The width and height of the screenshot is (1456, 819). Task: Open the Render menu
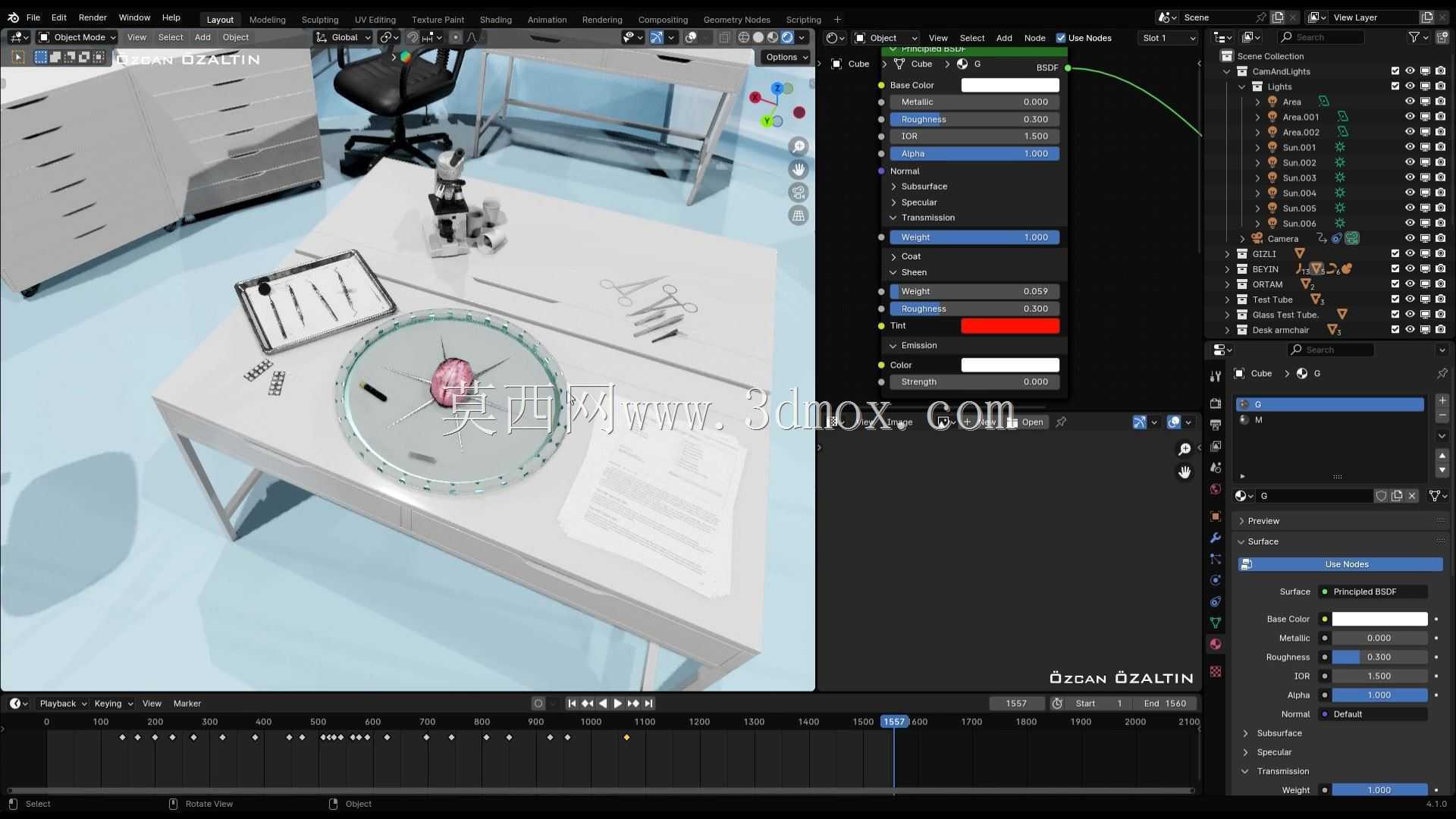93,17
